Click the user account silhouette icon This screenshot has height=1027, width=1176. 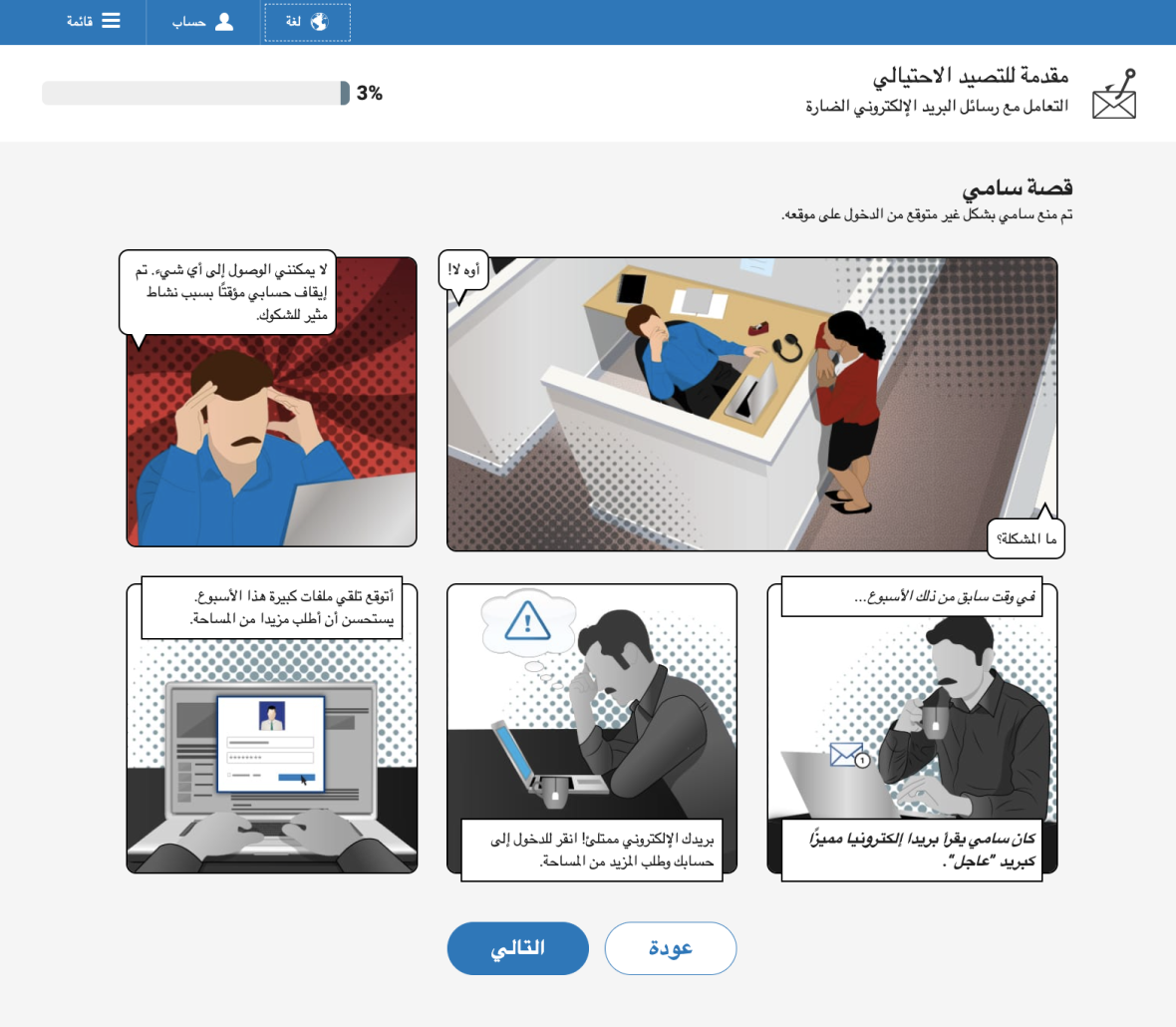tap(223, 22)
